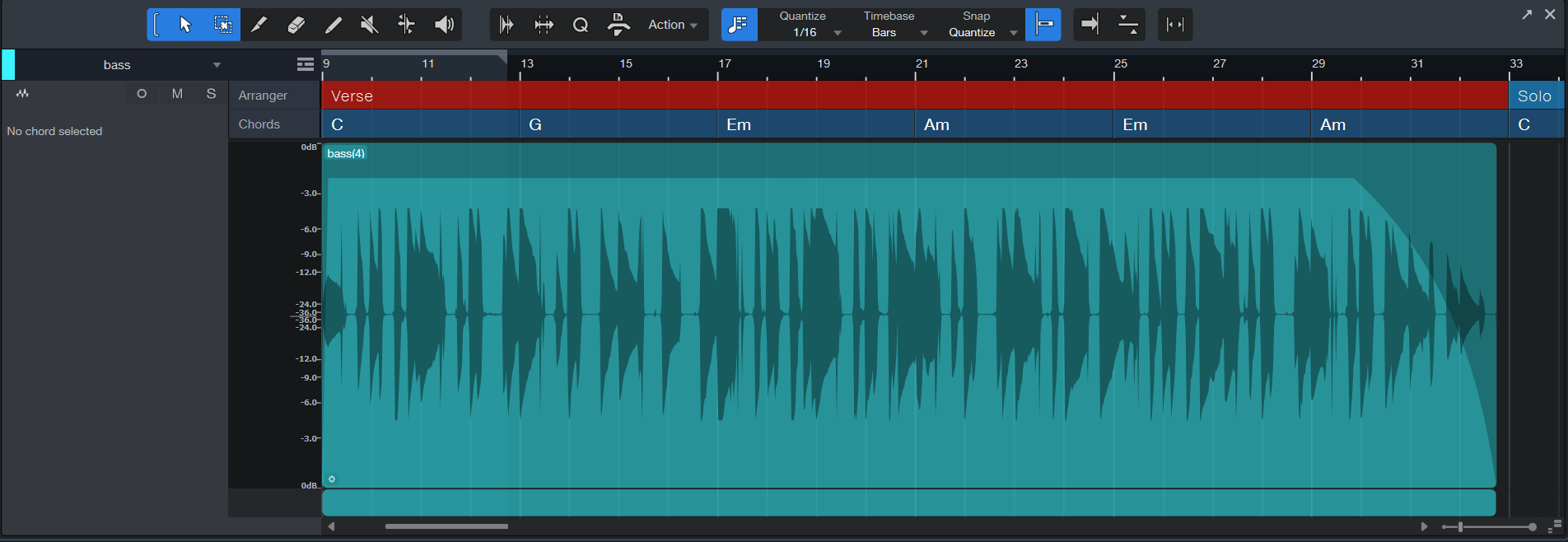This screenshot has width=1568, height=542.
Task: Click the bass(4) event name label
Action: click(x=346, y=153)
